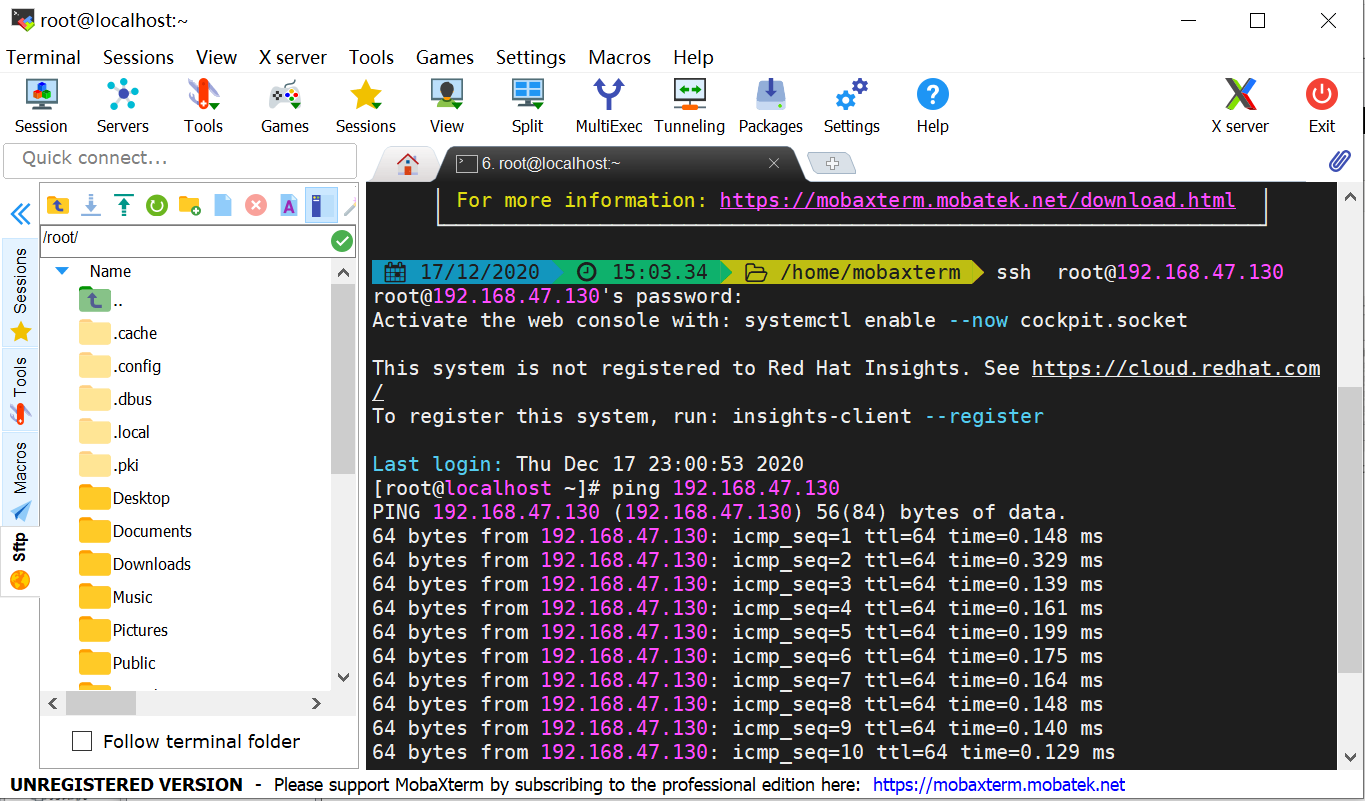Upload files with the green up arrow icon
Image resolution: width=1365 pixels, height=801 pixels.
124,205
